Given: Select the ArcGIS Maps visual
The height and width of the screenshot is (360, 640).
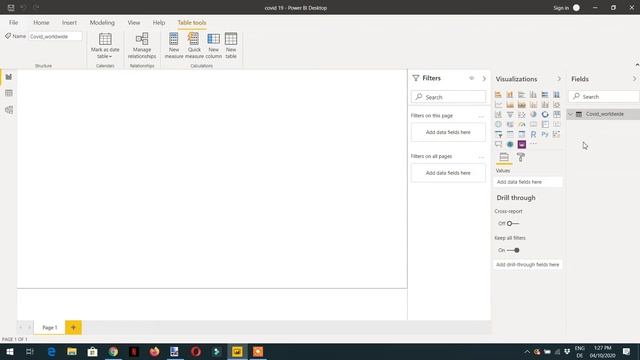Looking at the screenshot, I should pyautogui.click(x=510, y=144).
